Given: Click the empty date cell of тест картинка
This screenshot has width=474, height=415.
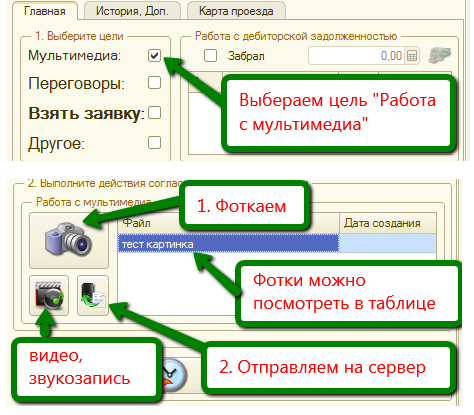Looking at the screenshot, I should (388, 244).
